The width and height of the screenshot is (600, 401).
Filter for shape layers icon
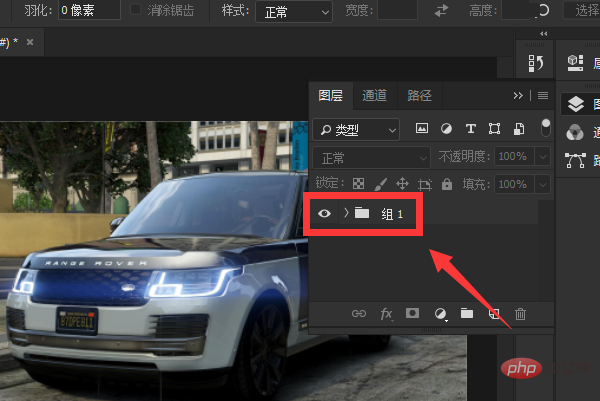[x=494, y=129]
